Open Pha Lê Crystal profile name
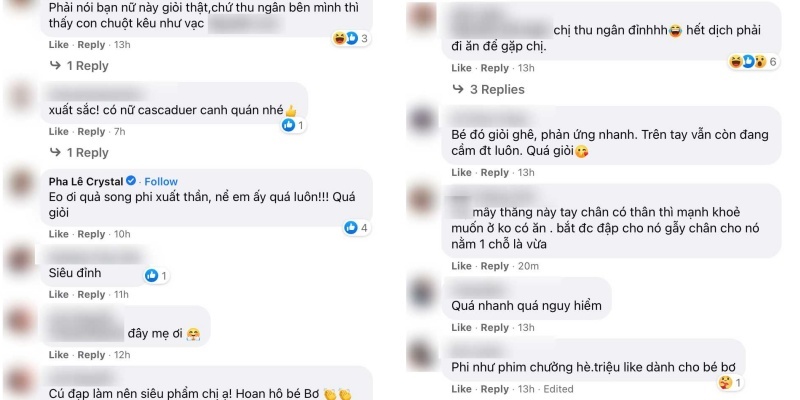Image resolution: width=800 pixels, height=400 pixels. click(x=86, y=181)
